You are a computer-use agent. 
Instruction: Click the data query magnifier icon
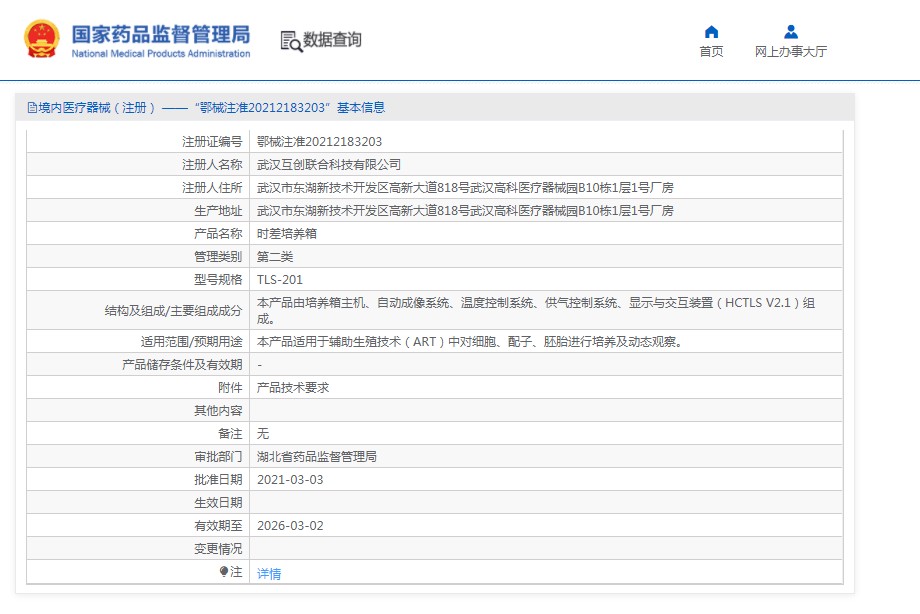pyautogui.click(x=291, y=41)
